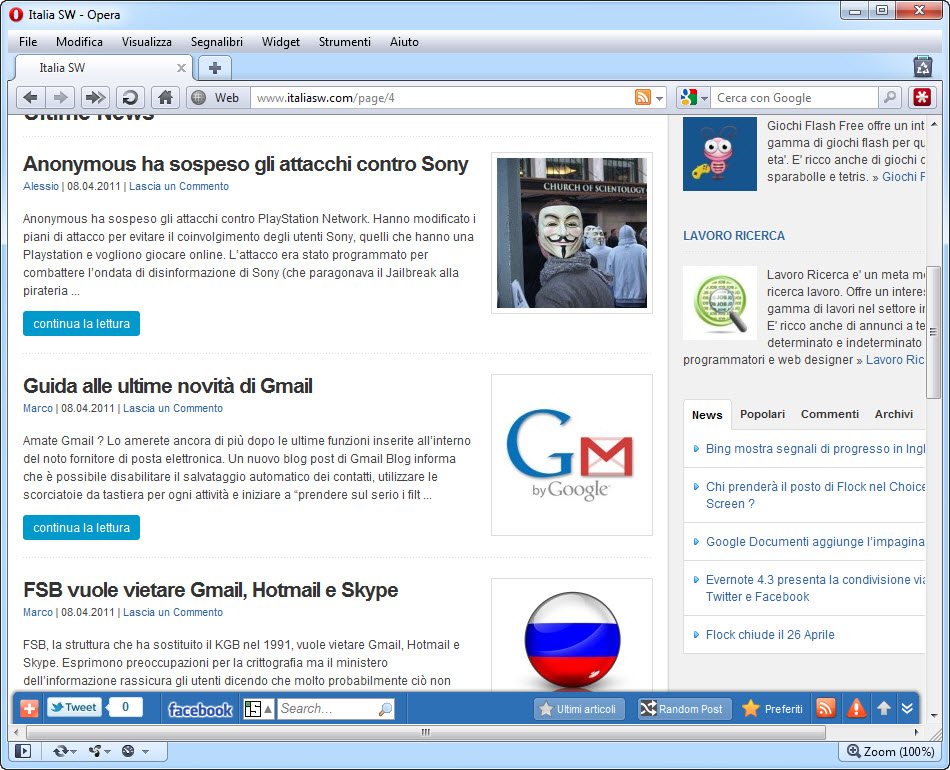Image resolution: width=950 pixels, height=770 pixels.
Task: Click the Preferiti star button
Action: 772,709
